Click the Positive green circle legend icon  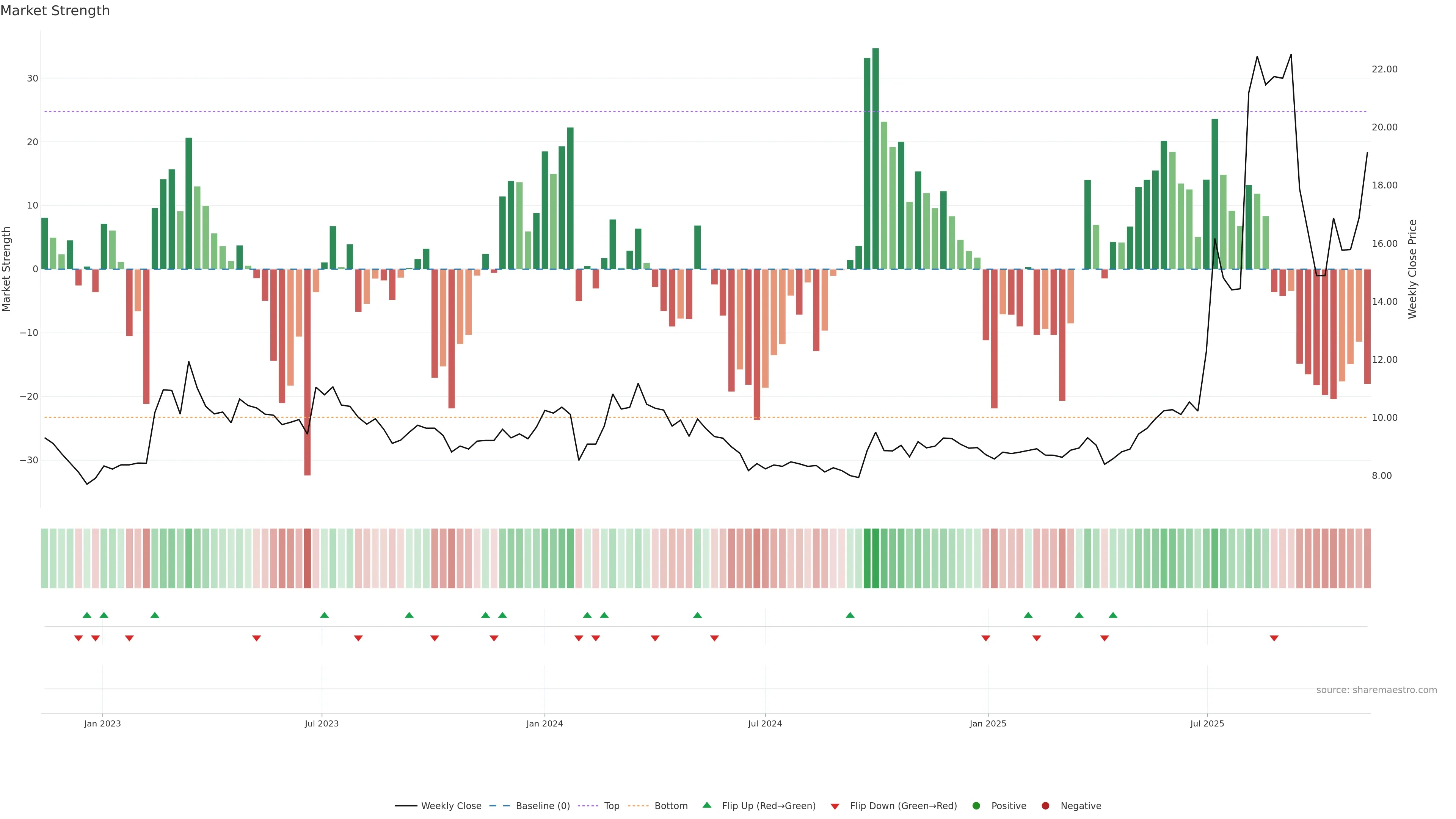pos(976,806)
